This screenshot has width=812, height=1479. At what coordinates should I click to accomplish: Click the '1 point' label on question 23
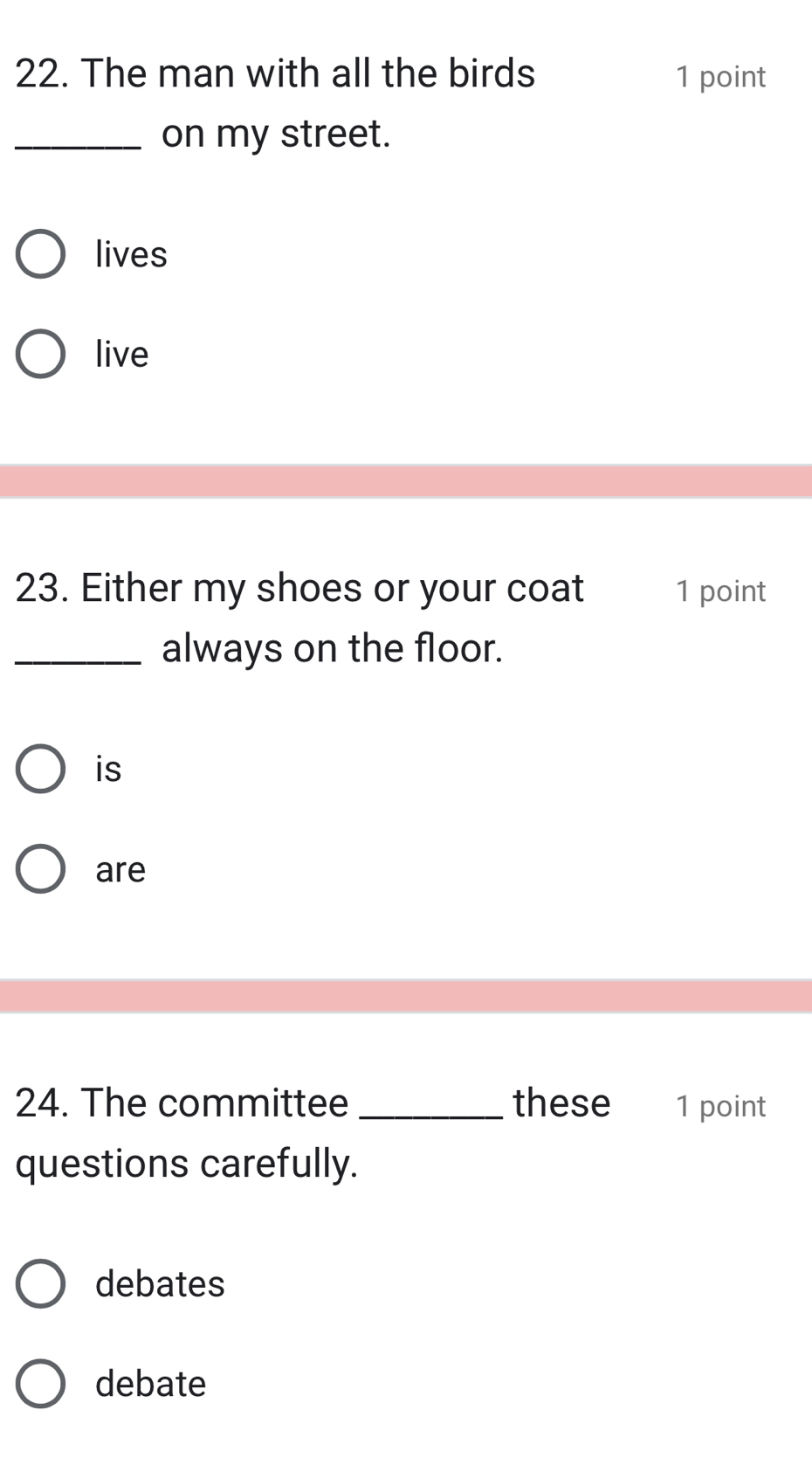click(x=720, y=591)
